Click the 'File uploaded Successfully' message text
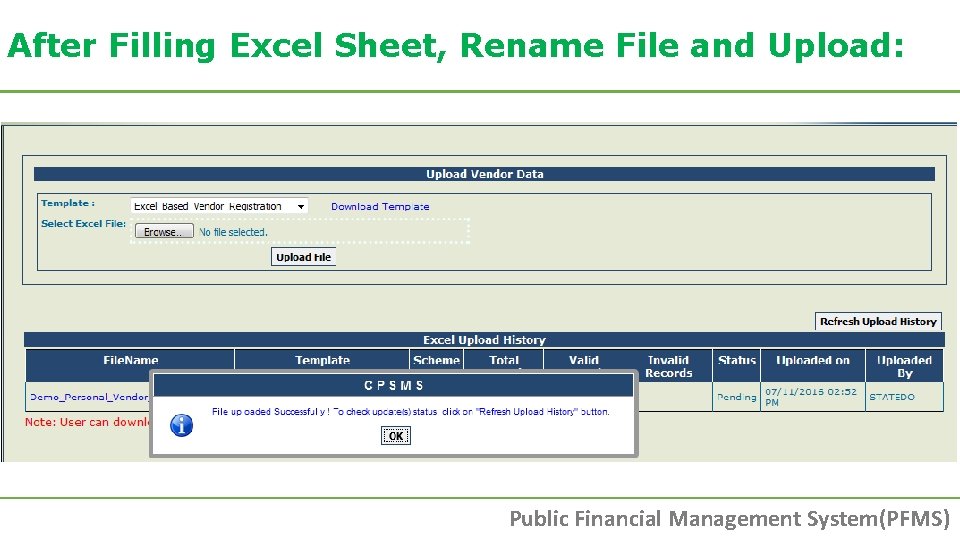Image resolution: width=960 pixels, height=540 pixels. [x=410, y=411]
